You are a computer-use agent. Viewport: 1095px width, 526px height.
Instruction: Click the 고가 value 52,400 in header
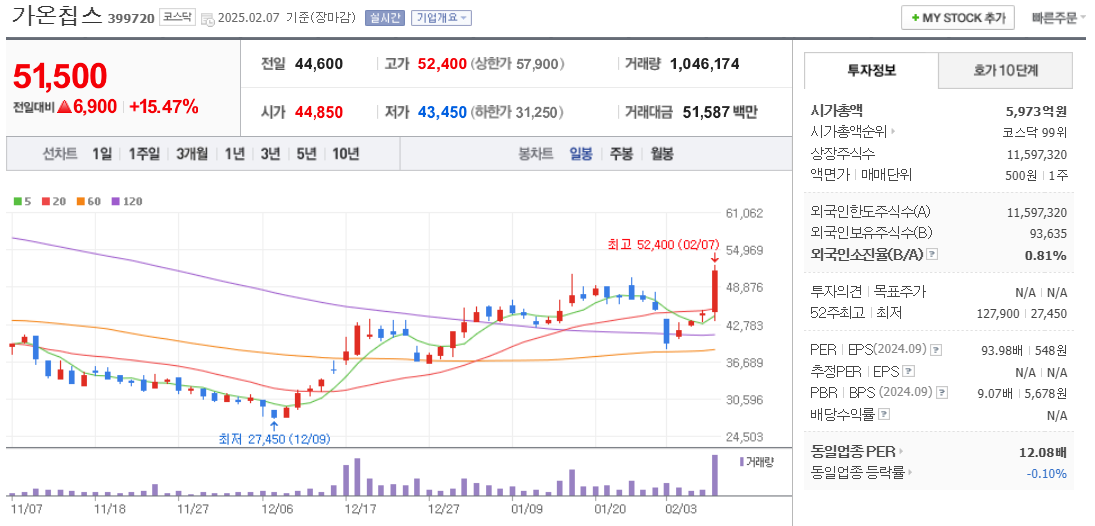pyautogui.click(x=442, y=64)
